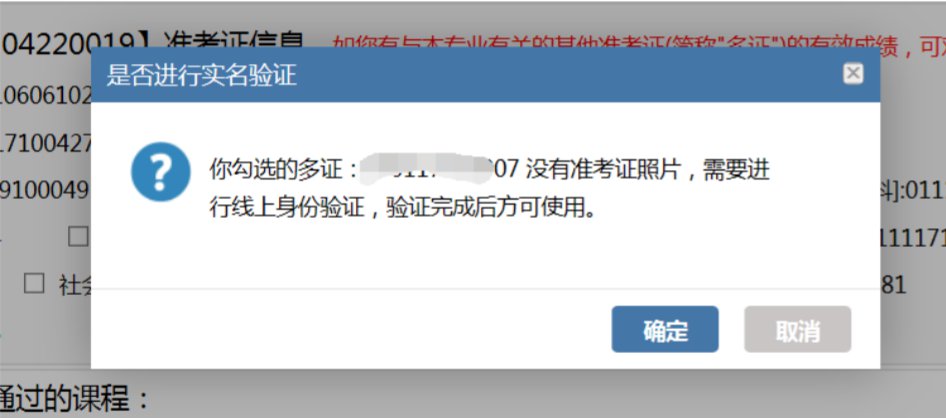Click the number 9100049 on the left

click(45, 191)
